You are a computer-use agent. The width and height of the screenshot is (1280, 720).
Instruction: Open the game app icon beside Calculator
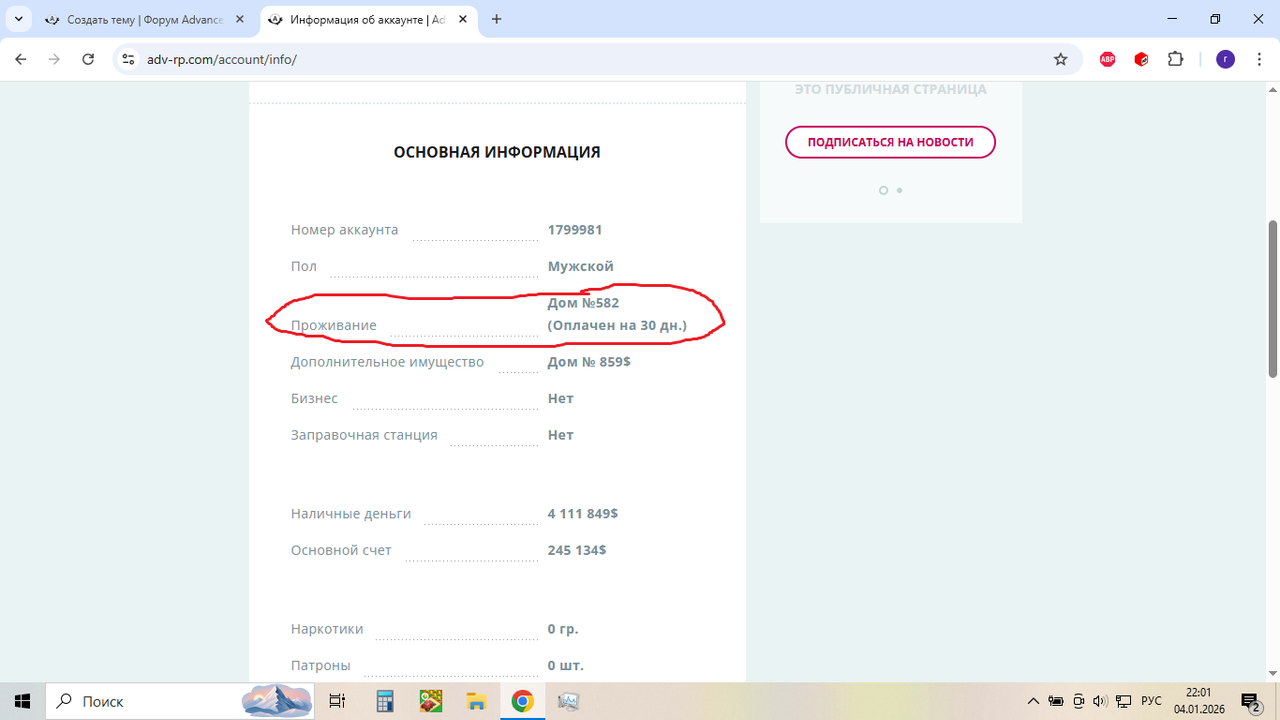(430, 701)
